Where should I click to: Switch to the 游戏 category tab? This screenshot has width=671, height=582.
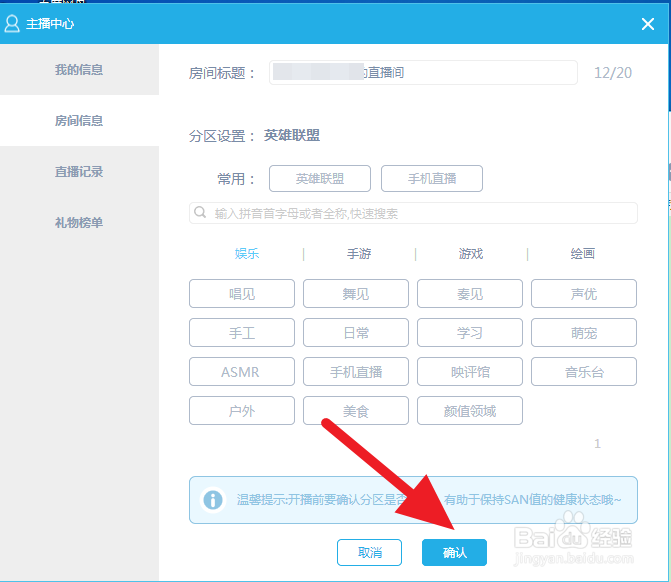click(x=471, y=254)
